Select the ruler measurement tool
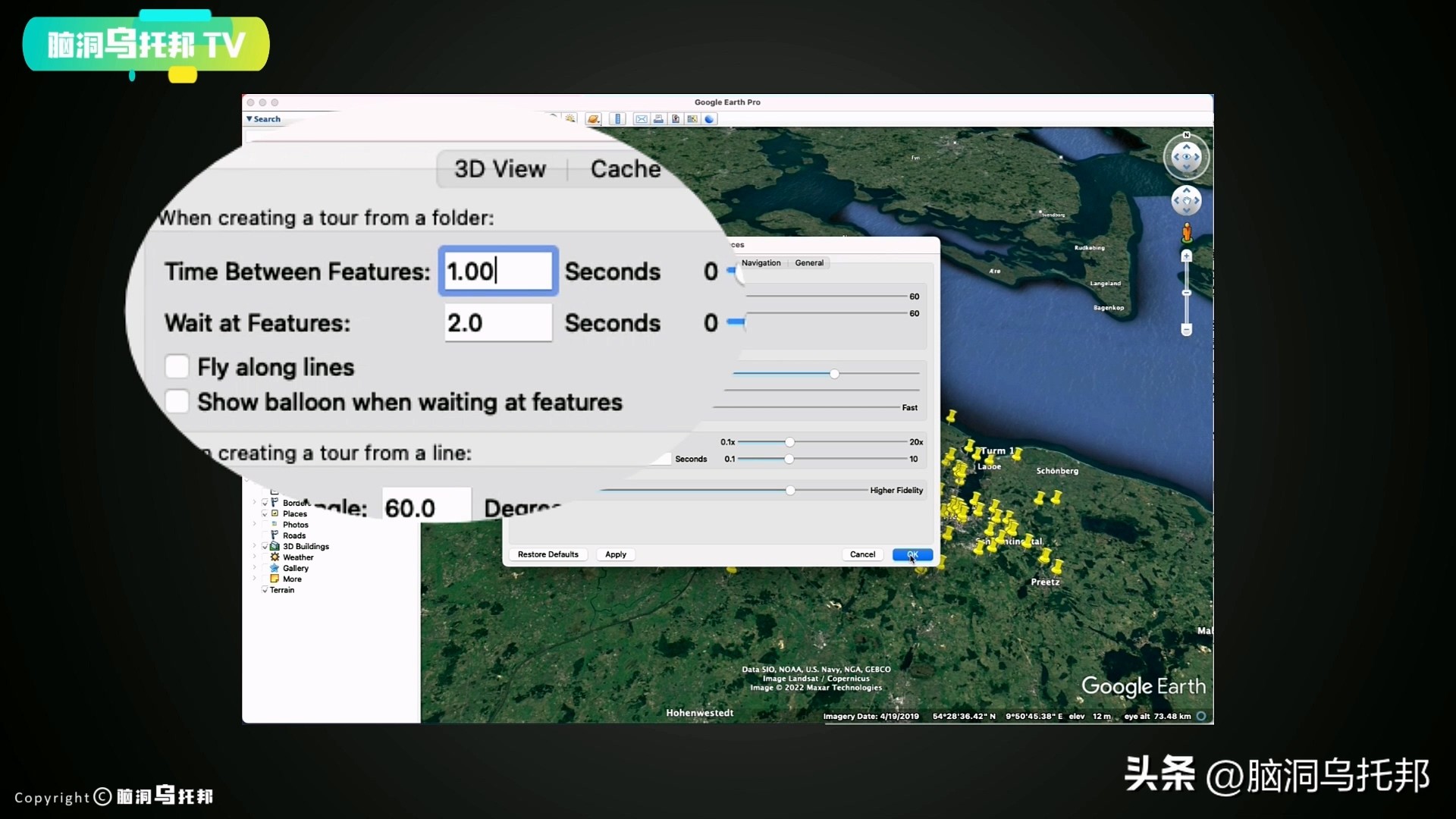The height and width of the screenshot is (819, 1456). tap(617, 119)
